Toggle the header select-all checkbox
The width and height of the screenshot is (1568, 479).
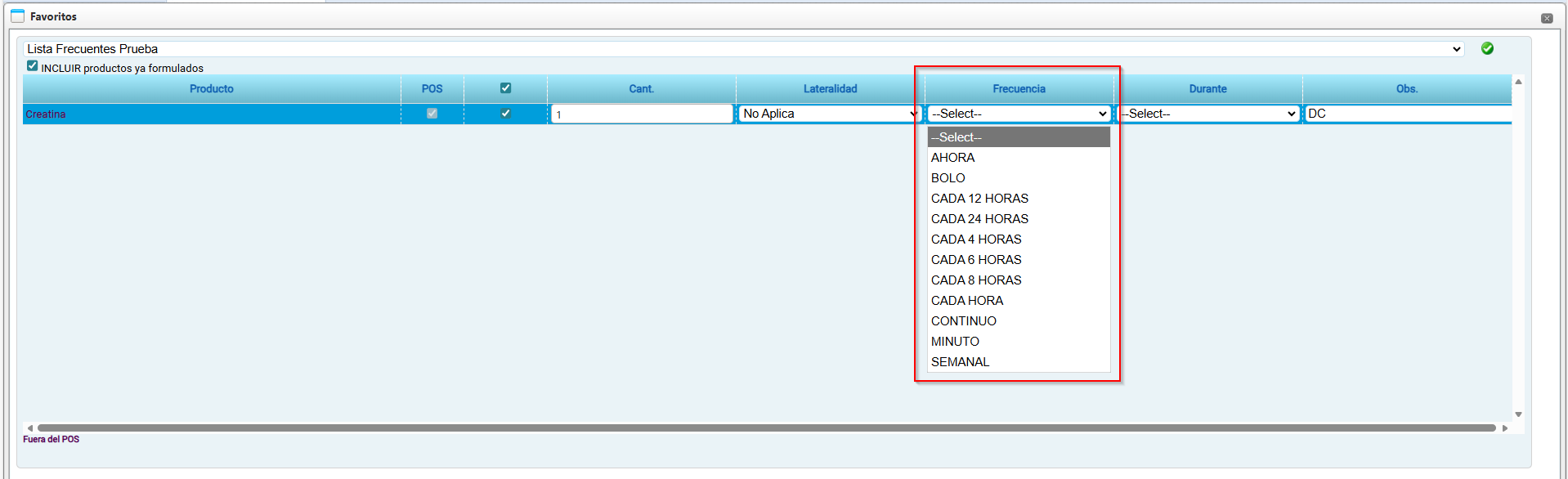pos(505,88)
